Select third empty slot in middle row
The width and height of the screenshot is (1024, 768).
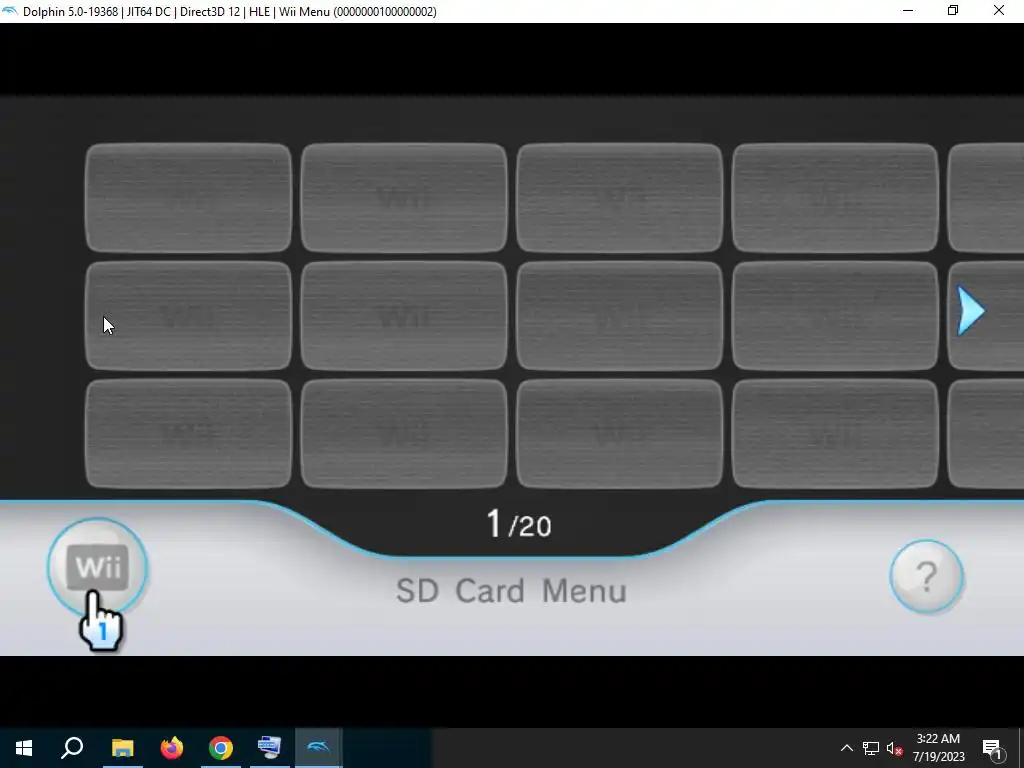click(619, 316)
